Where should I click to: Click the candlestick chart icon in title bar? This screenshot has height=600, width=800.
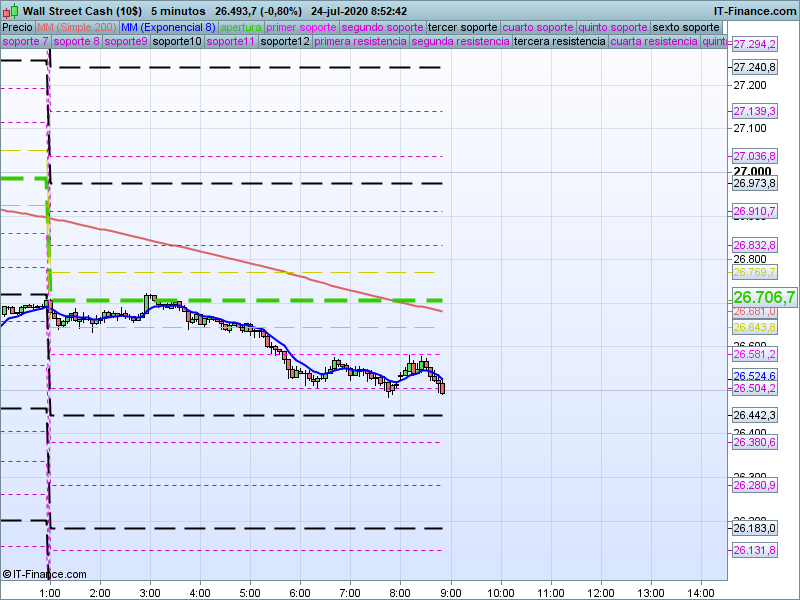[x=10, y=10]
